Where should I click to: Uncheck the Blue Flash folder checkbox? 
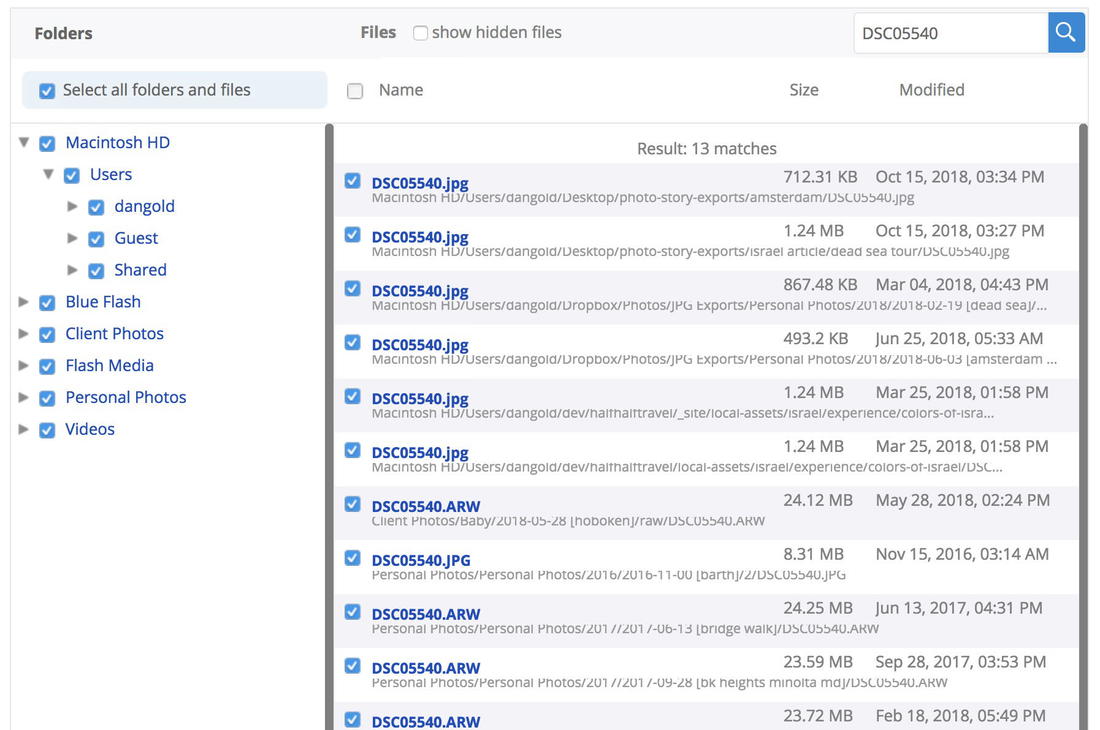click(x=47, y=303)
